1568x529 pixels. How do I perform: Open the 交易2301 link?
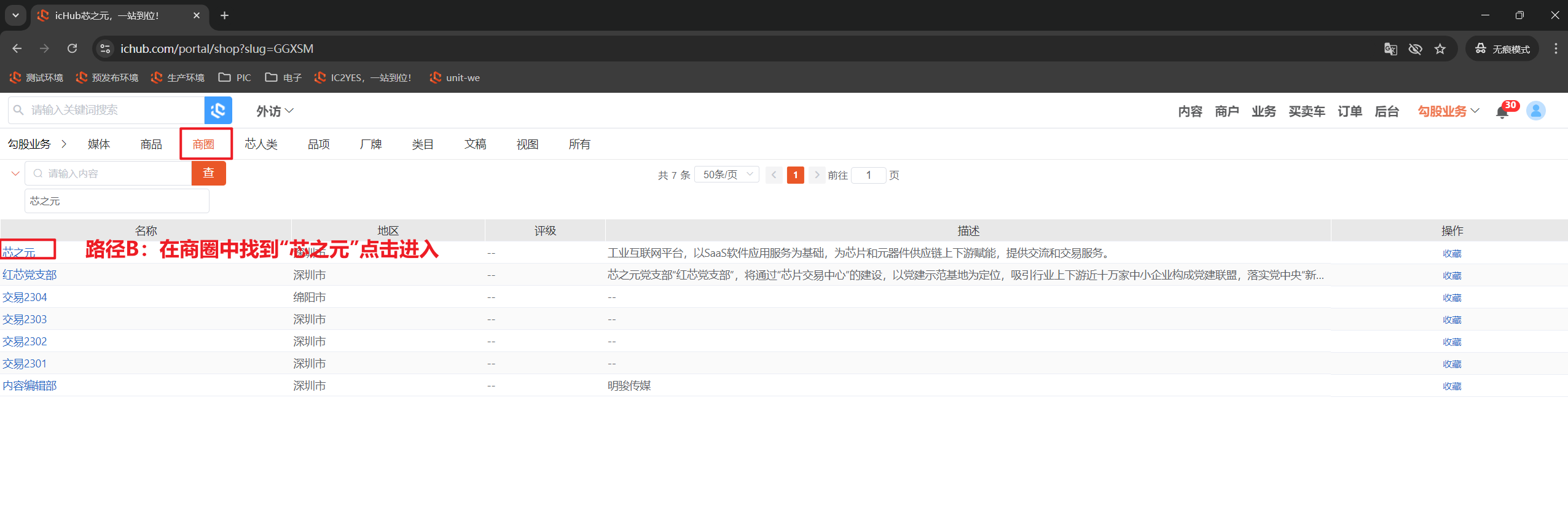[25, 363]
